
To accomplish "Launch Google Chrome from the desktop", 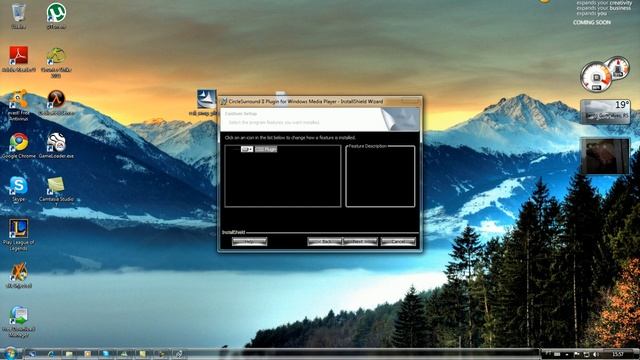I will pos(18,145).
